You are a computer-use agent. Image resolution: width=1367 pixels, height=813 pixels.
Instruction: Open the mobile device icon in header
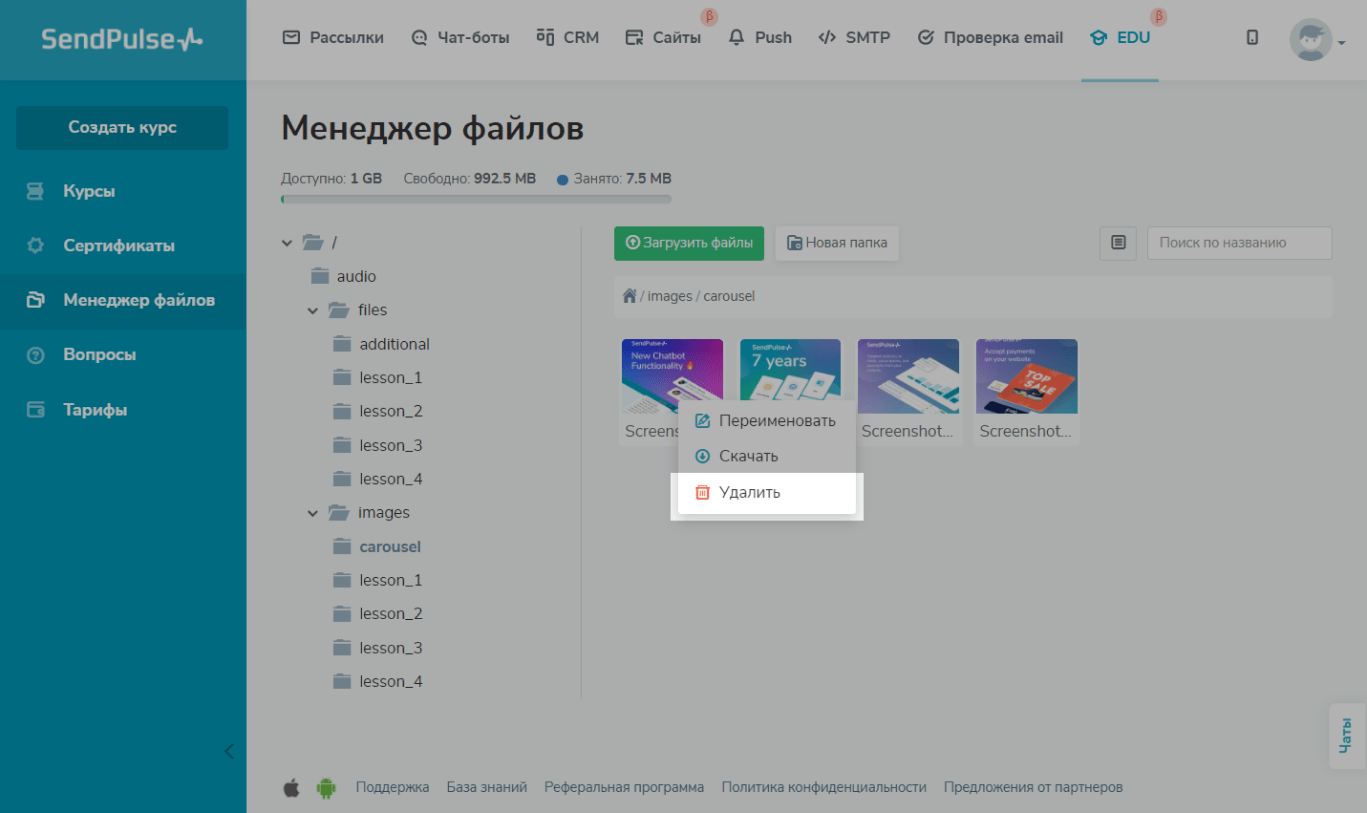click(1252, 38)
